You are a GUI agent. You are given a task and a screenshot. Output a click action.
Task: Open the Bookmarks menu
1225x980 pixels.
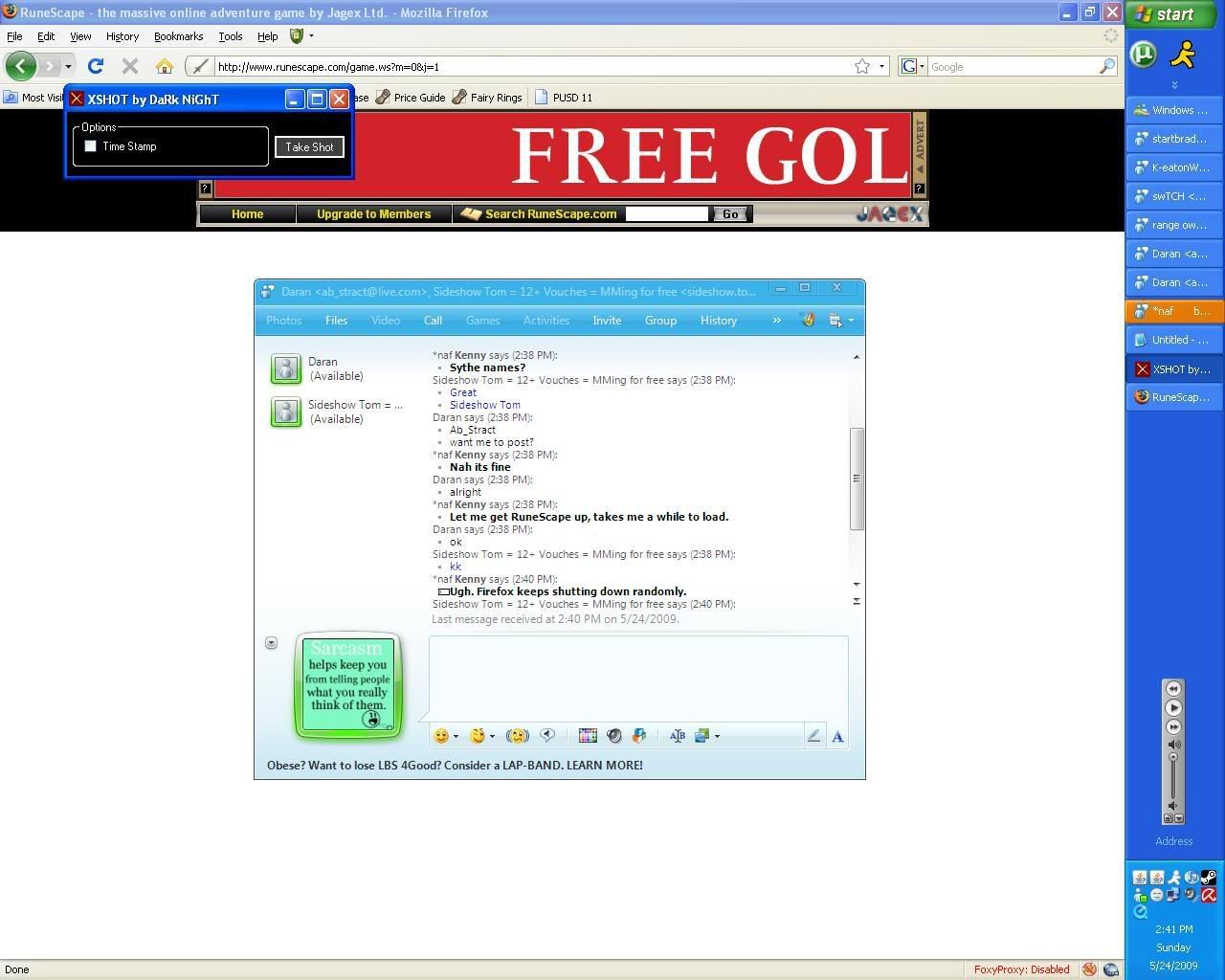(x=178, y=36)
